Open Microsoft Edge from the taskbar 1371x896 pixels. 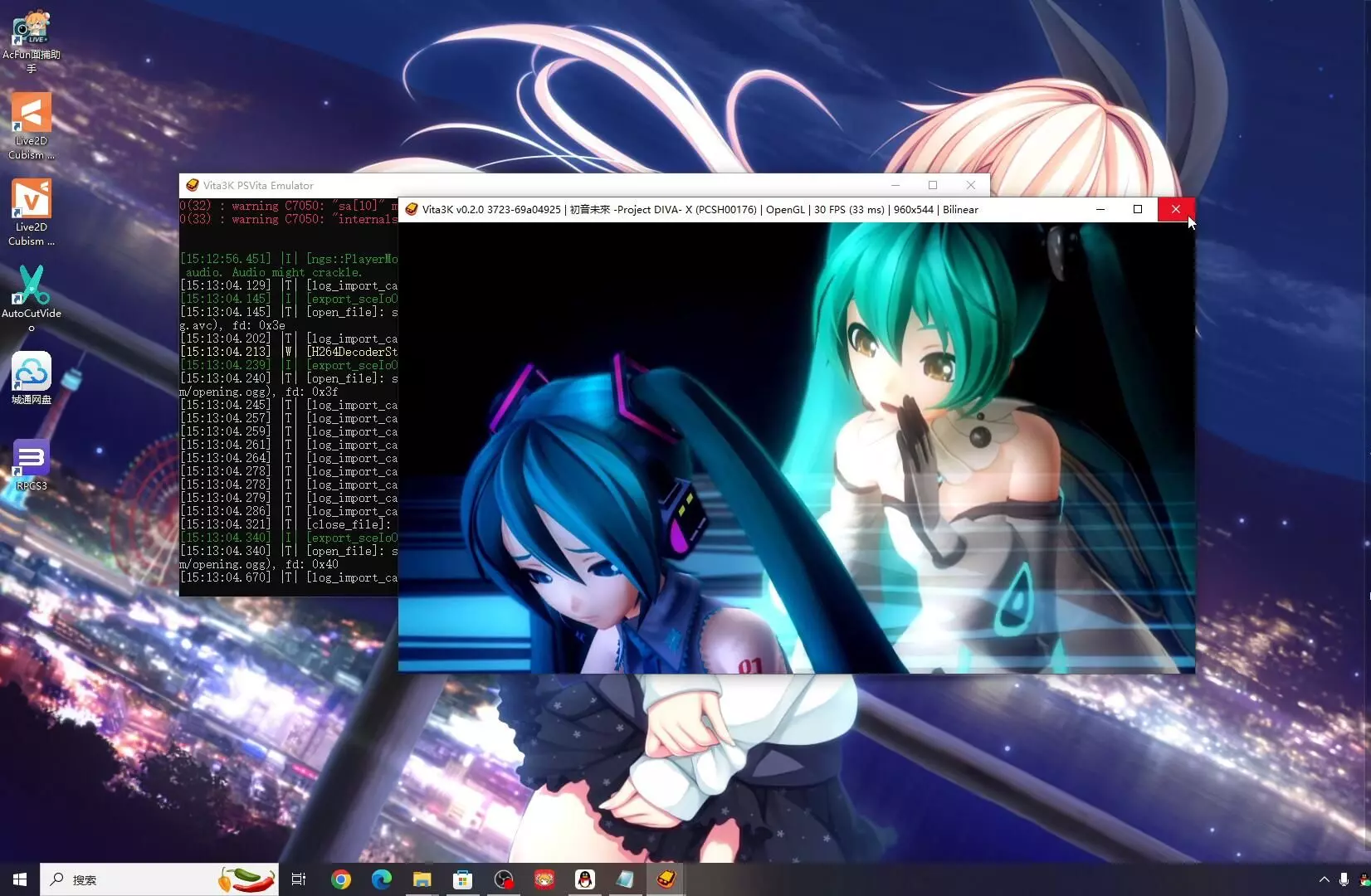point(382,879)
